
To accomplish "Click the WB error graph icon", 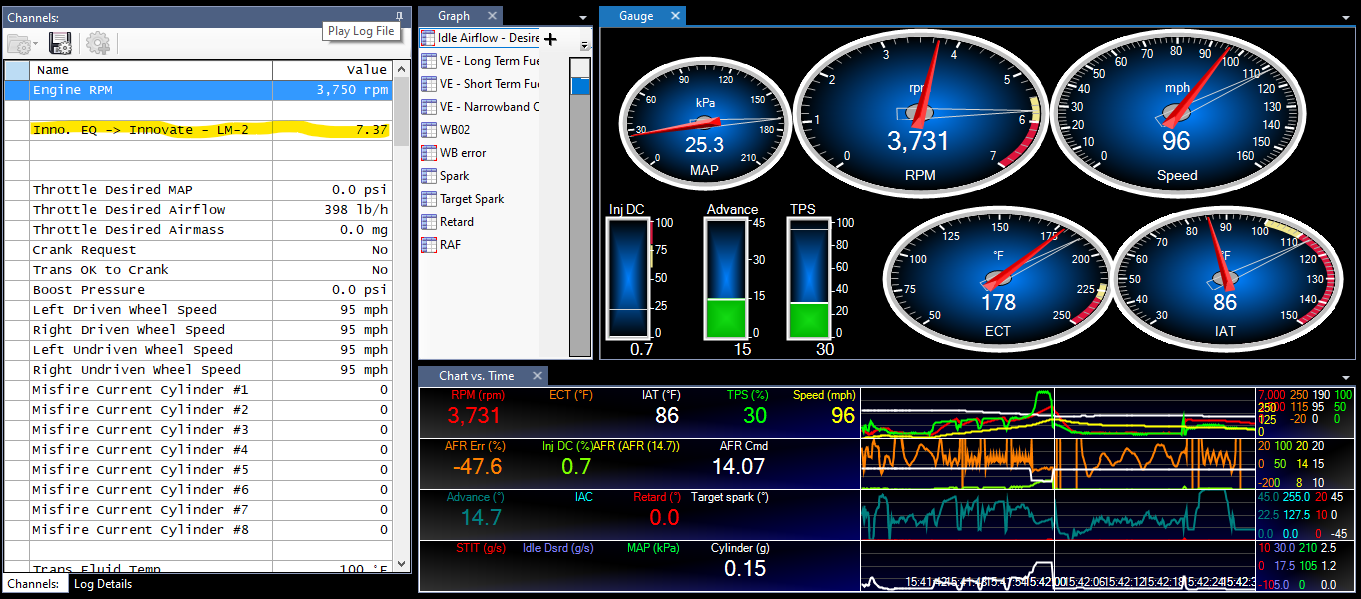I will (x=429, y=153).
